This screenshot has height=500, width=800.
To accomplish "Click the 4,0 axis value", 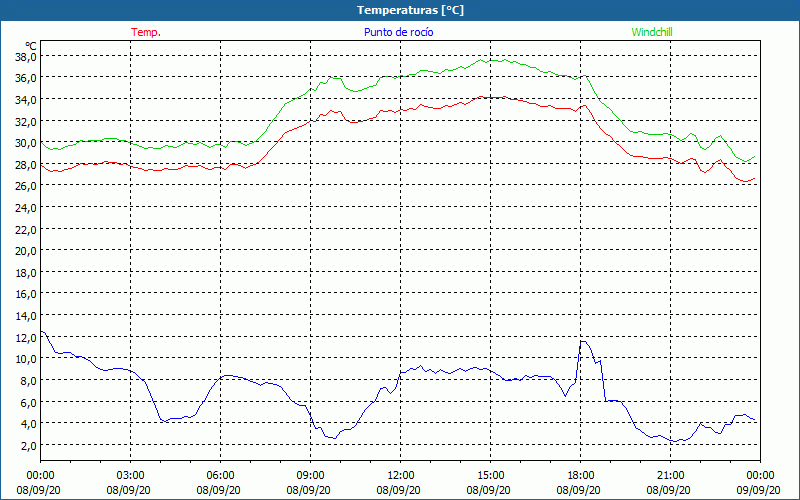I will coord(28,424).
